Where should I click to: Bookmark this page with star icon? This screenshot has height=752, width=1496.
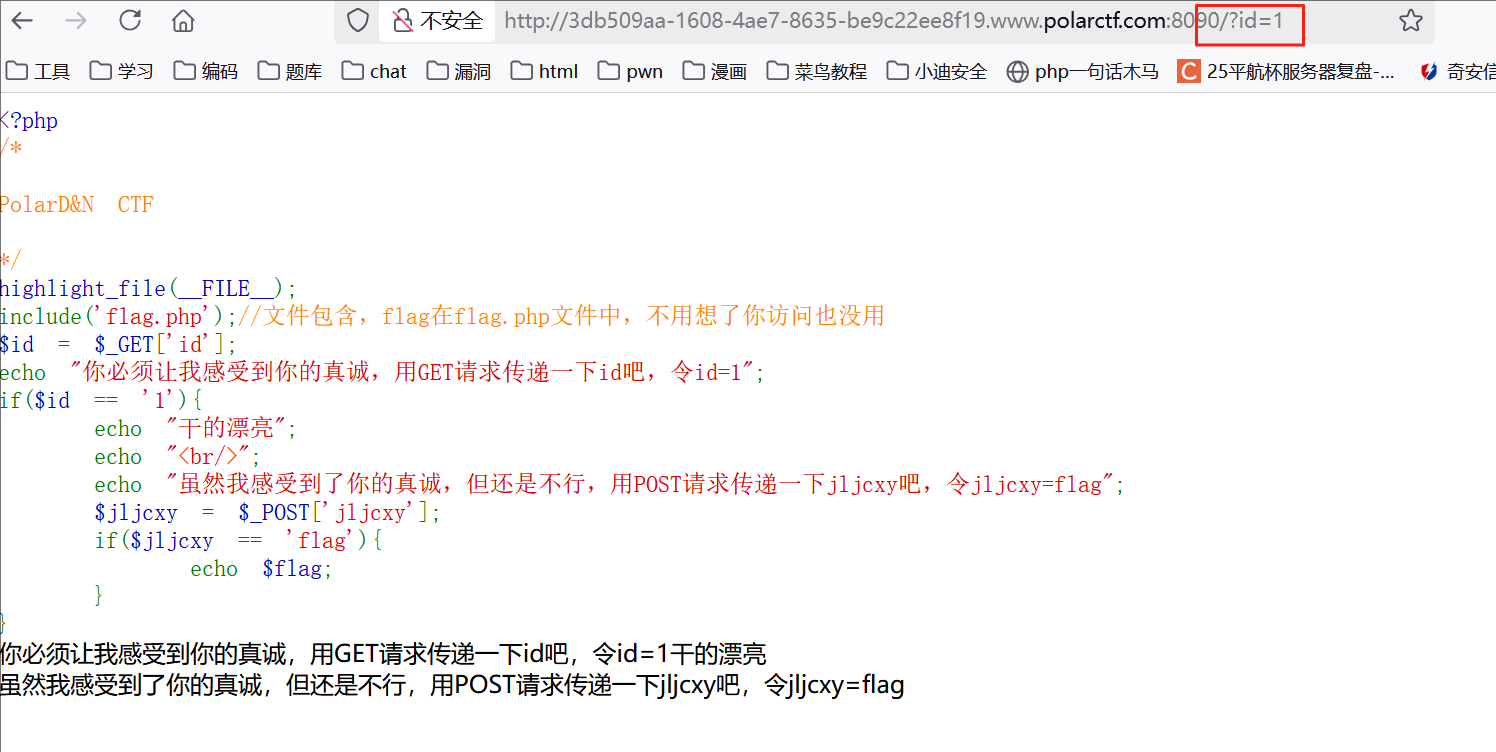pos(1410,20)
